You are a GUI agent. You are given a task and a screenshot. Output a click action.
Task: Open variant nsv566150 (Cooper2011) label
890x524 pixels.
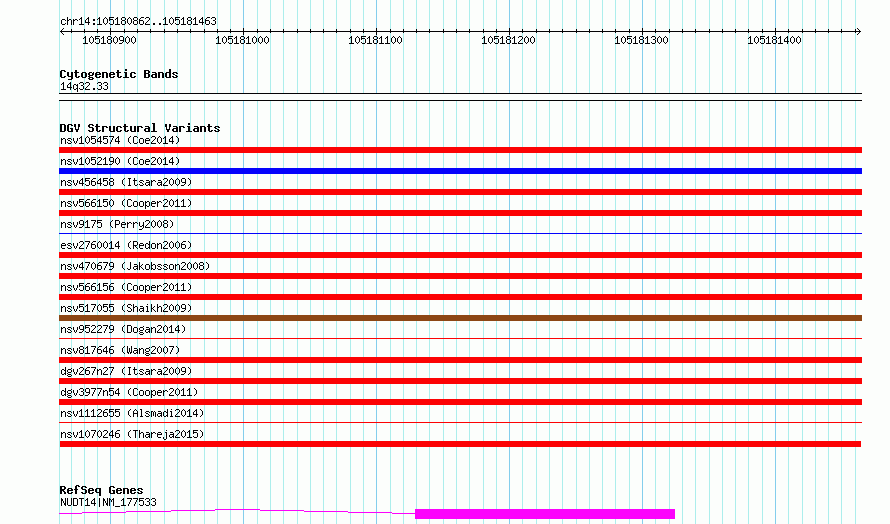click(126, 203)
